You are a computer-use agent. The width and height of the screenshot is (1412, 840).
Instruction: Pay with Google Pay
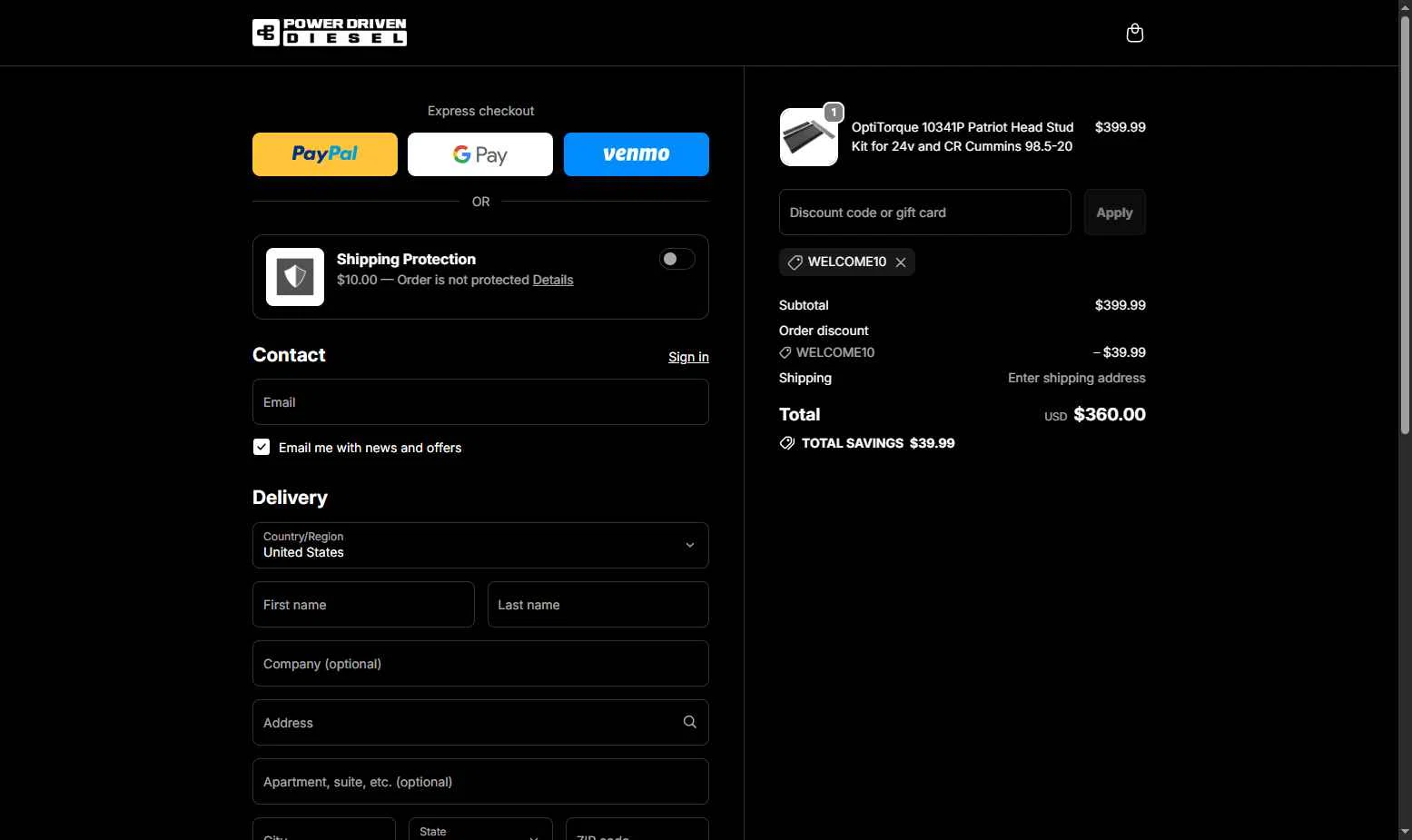(x=480, y=154)
